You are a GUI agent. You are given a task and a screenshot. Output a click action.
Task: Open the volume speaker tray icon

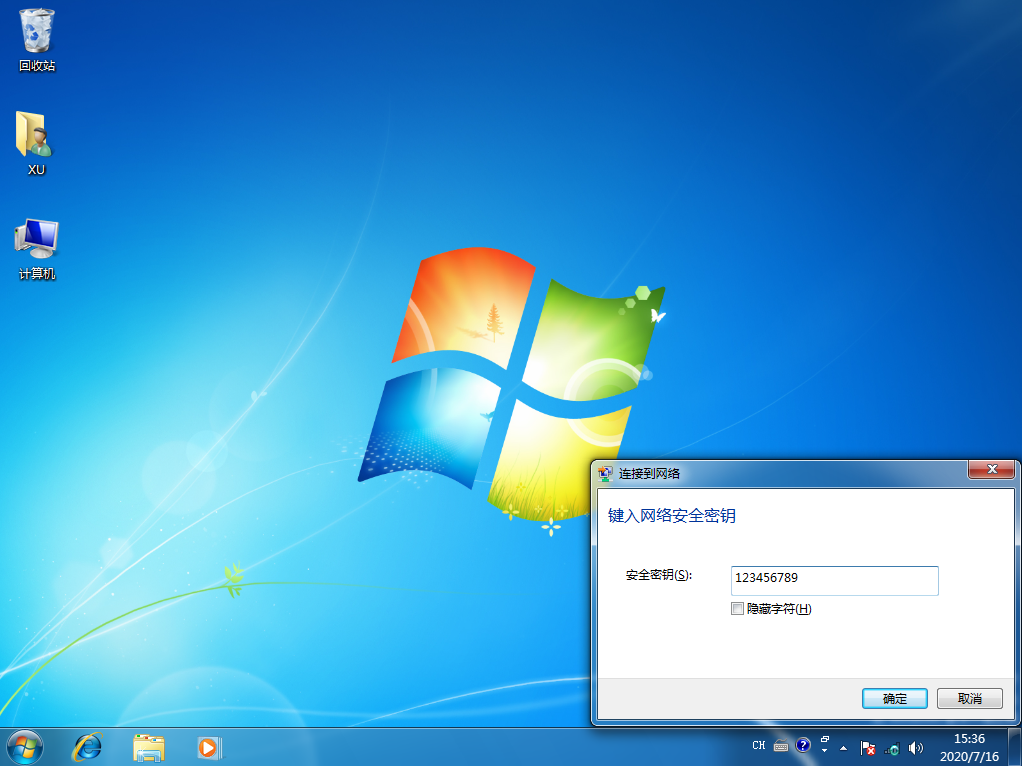916,748
